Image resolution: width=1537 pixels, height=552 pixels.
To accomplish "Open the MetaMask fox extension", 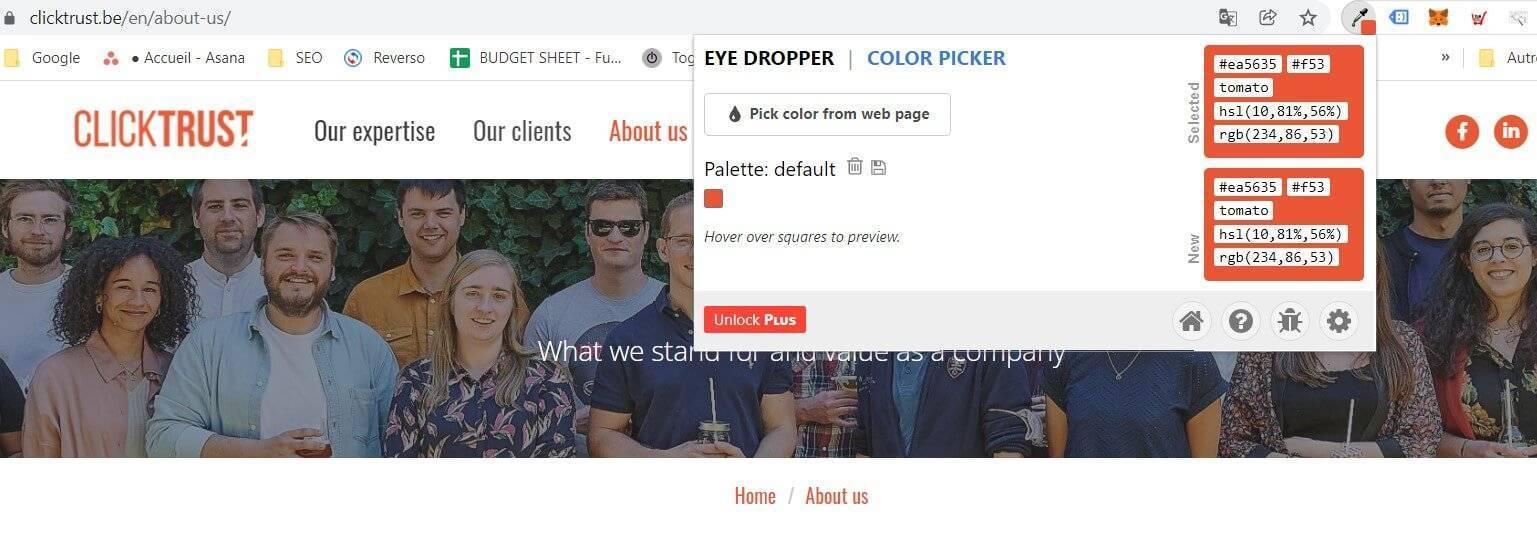I will pyautogui.click(x=1437, y=17).
